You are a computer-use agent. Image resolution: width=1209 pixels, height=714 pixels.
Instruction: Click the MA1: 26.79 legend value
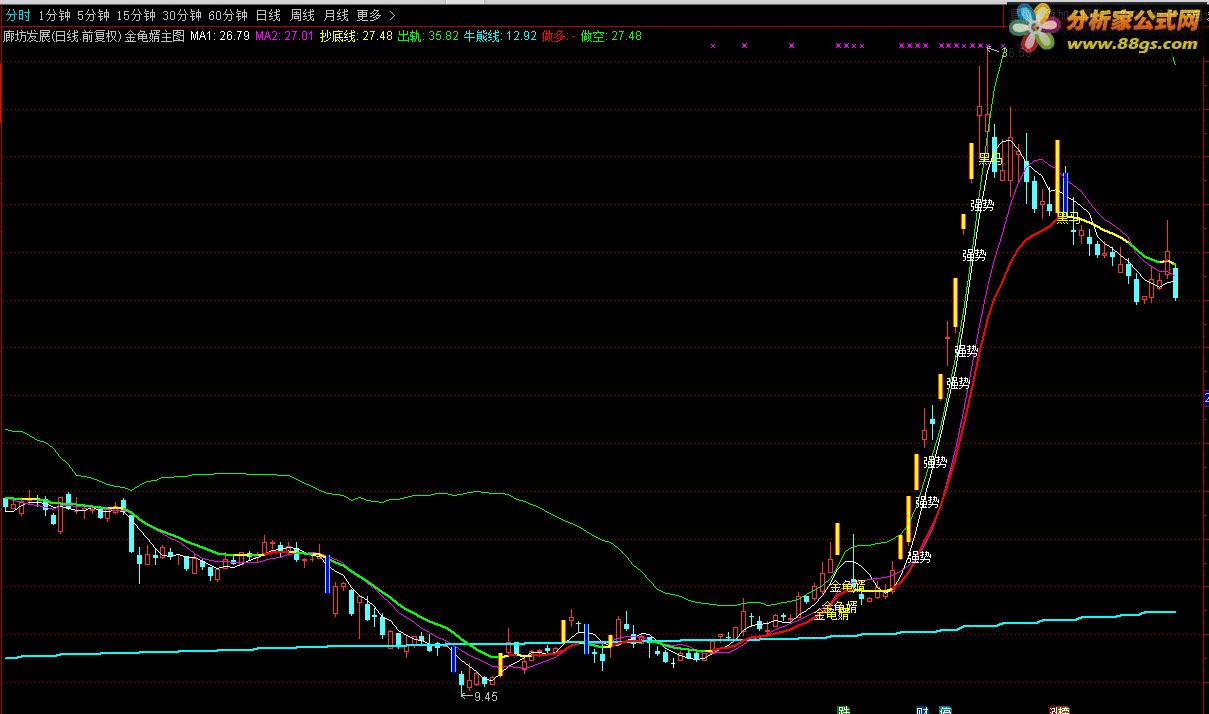[220, 36]
